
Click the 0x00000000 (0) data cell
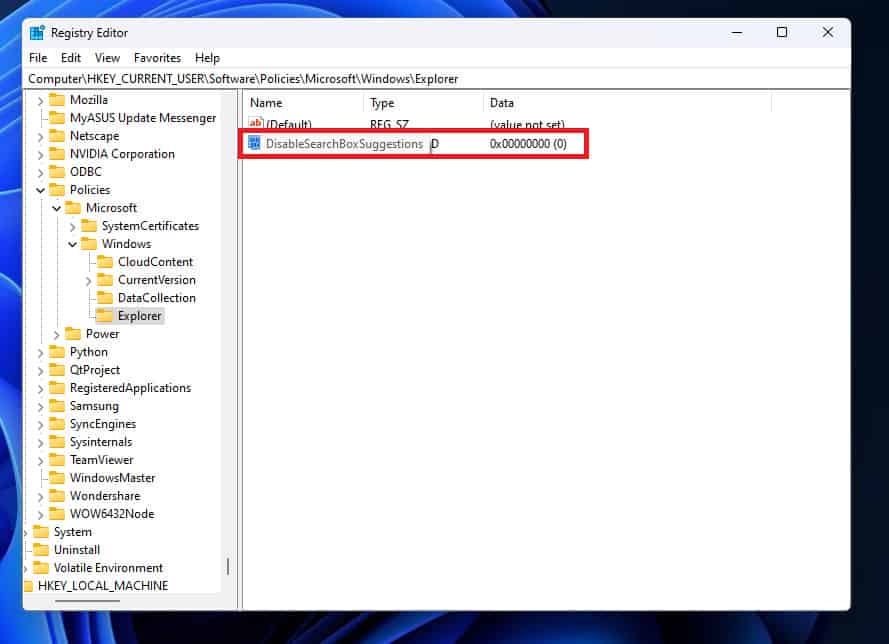click(x=528, y=144)
